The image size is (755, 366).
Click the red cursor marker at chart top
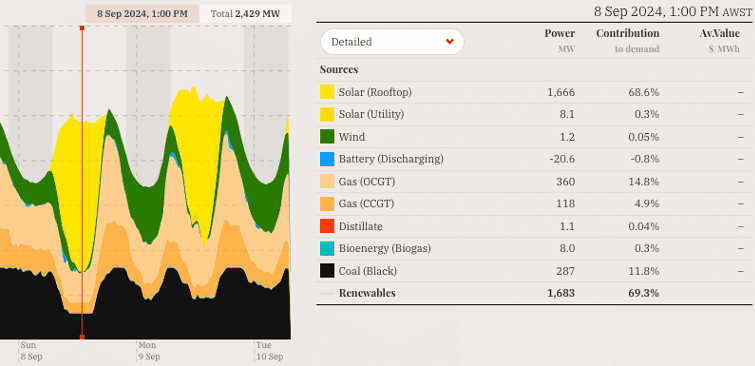(82, 28)
